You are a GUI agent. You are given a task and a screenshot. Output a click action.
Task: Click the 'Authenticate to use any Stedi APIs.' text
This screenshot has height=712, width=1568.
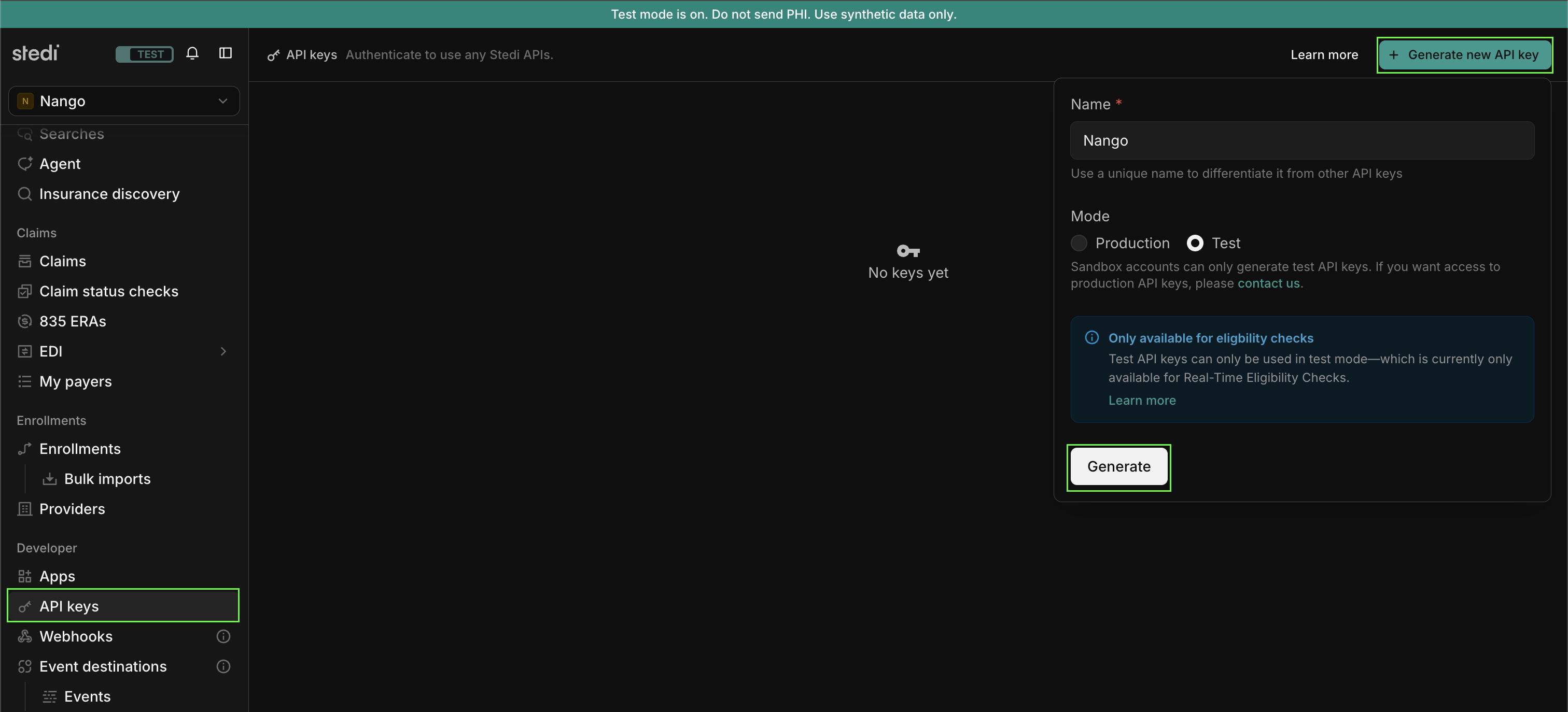pos(449,55)
